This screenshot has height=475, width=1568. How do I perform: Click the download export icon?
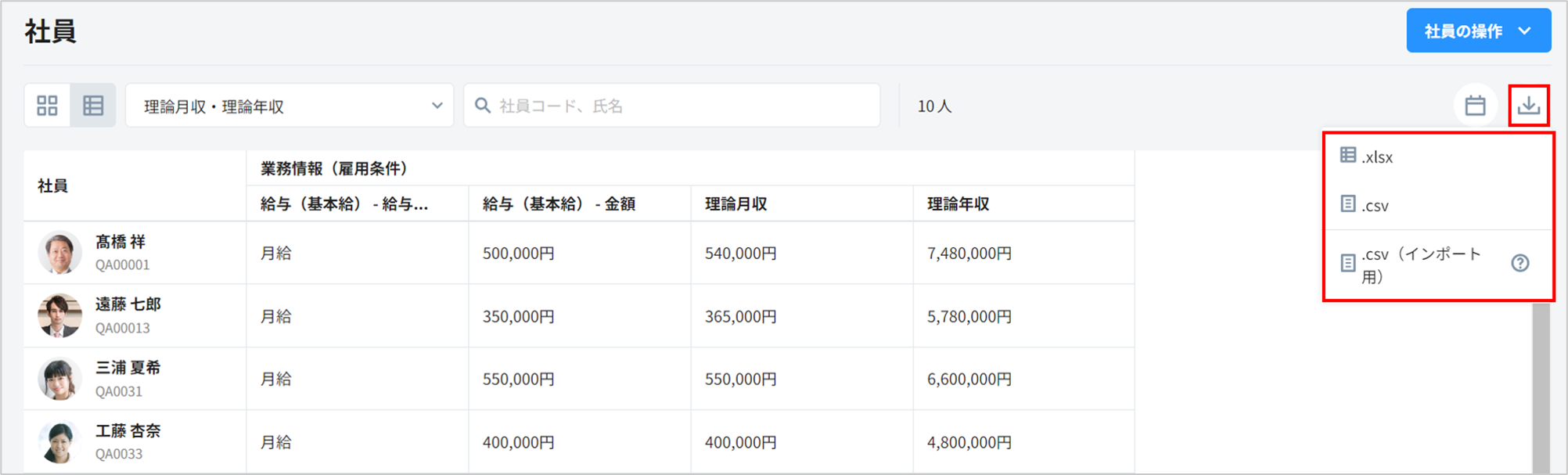pyautogui.click(x=1528, y=106)
